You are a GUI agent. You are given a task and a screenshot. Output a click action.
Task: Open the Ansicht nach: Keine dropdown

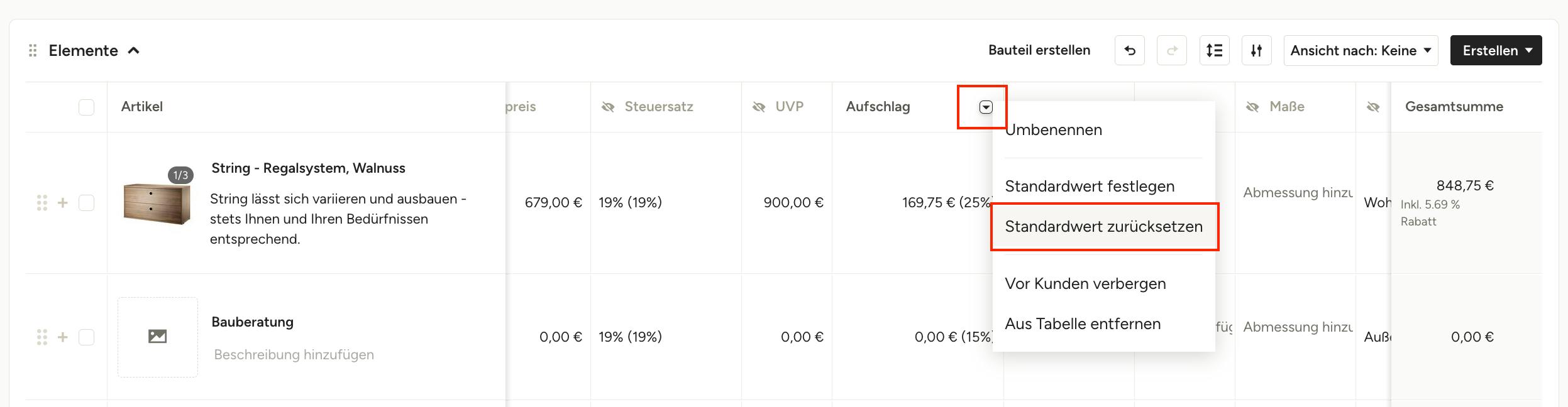tap(1361, 50)
